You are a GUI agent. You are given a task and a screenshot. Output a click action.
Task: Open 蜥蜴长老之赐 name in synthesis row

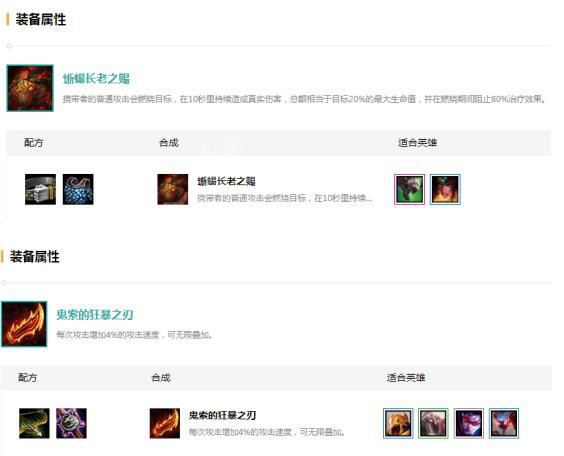(226, 181)
